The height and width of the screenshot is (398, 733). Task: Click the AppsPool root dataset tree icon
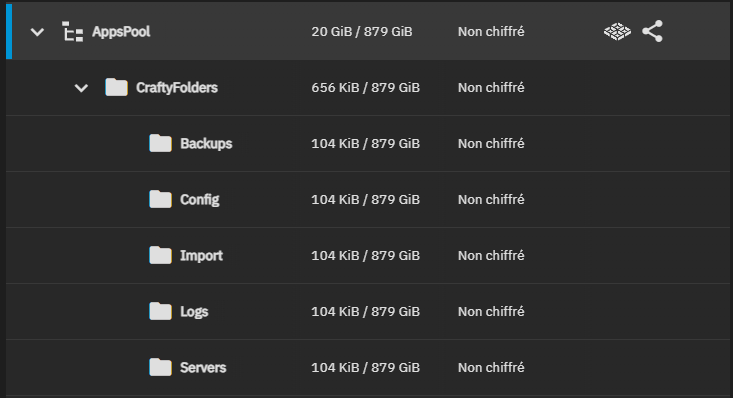click(72, 32)
